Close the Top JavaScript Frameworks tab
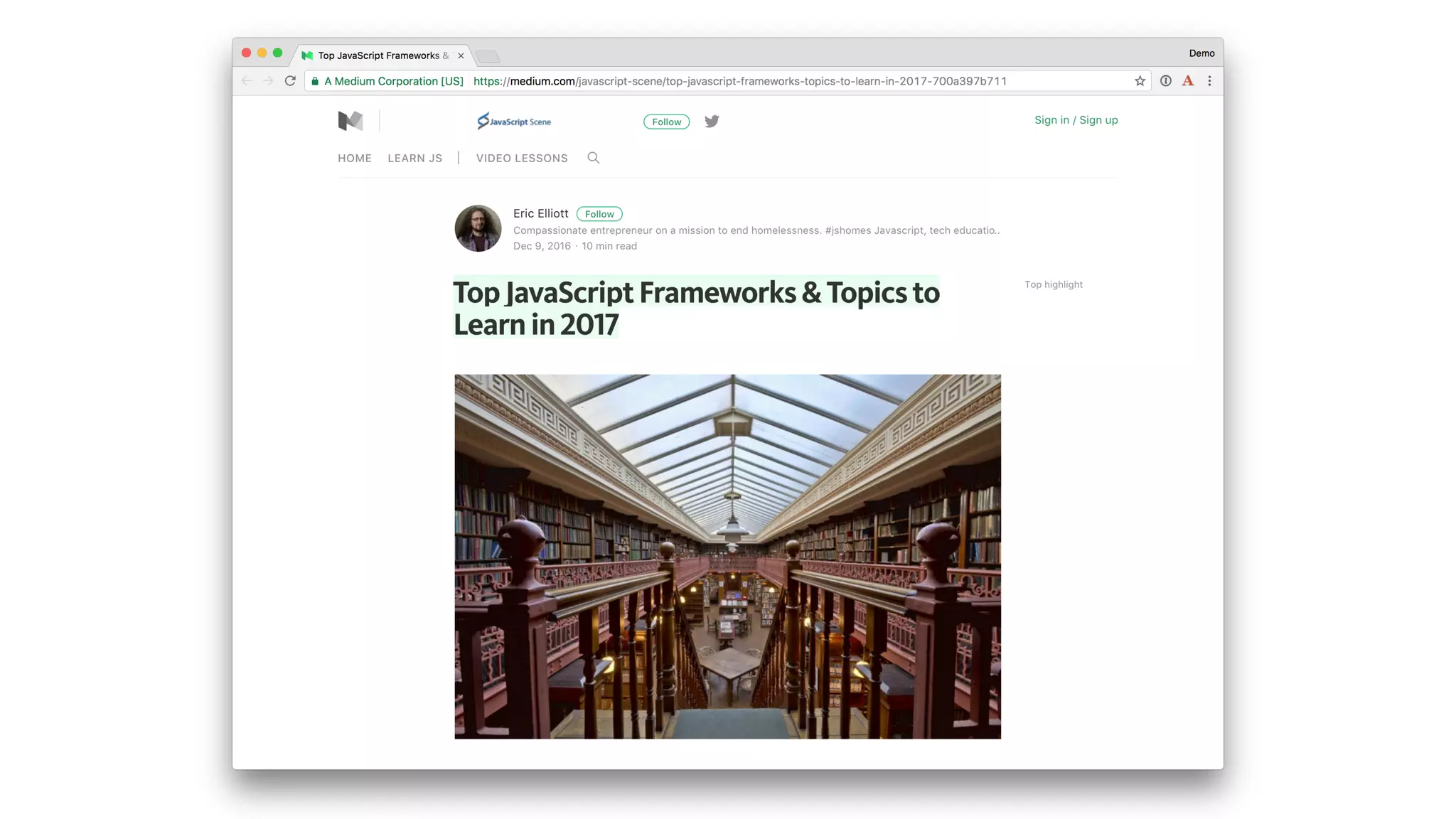 click(x=461, y=55)
